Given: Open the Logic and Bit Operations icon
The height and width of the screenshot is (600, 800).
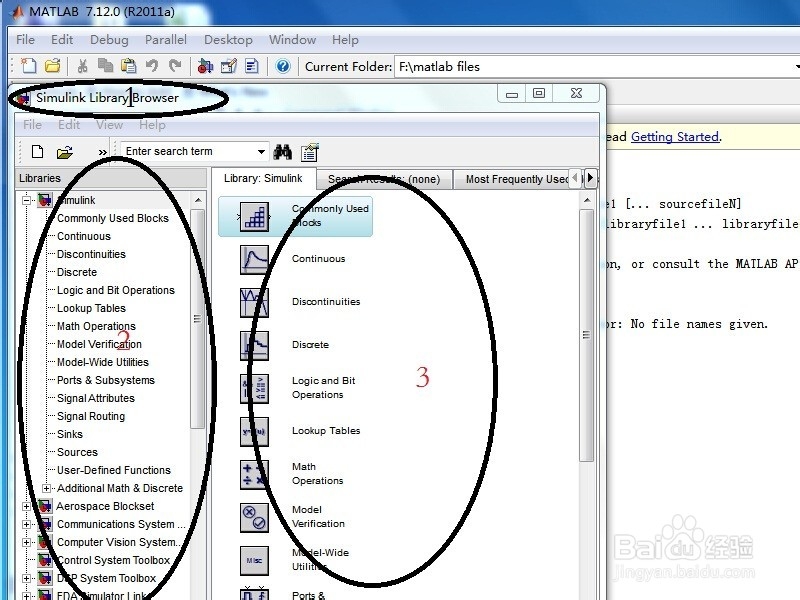Looking at the screenshot, I should 254,388.
